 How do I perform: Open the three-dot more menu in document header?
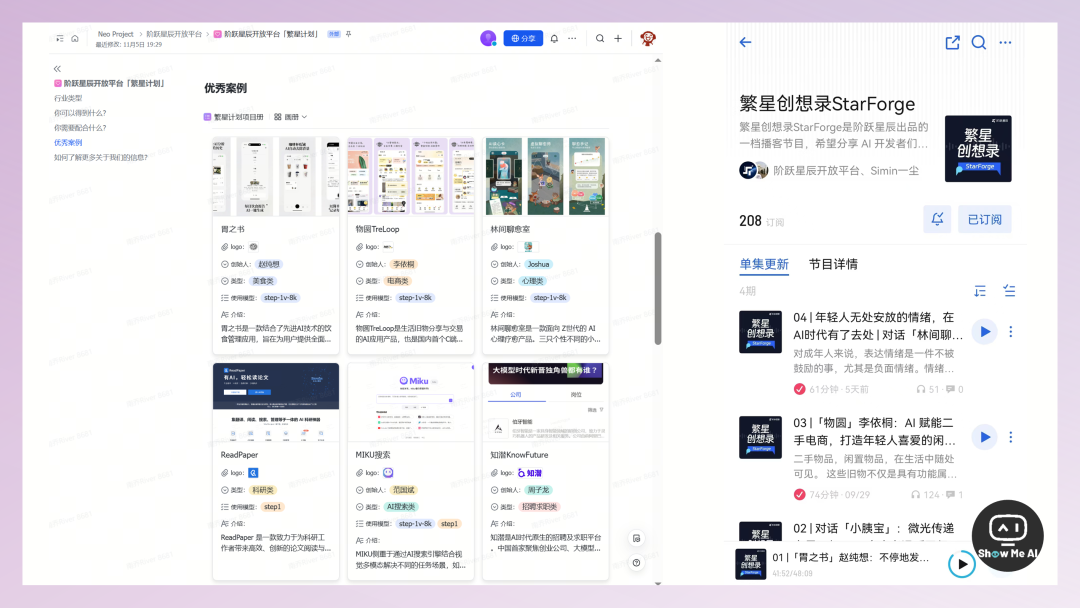572,39
